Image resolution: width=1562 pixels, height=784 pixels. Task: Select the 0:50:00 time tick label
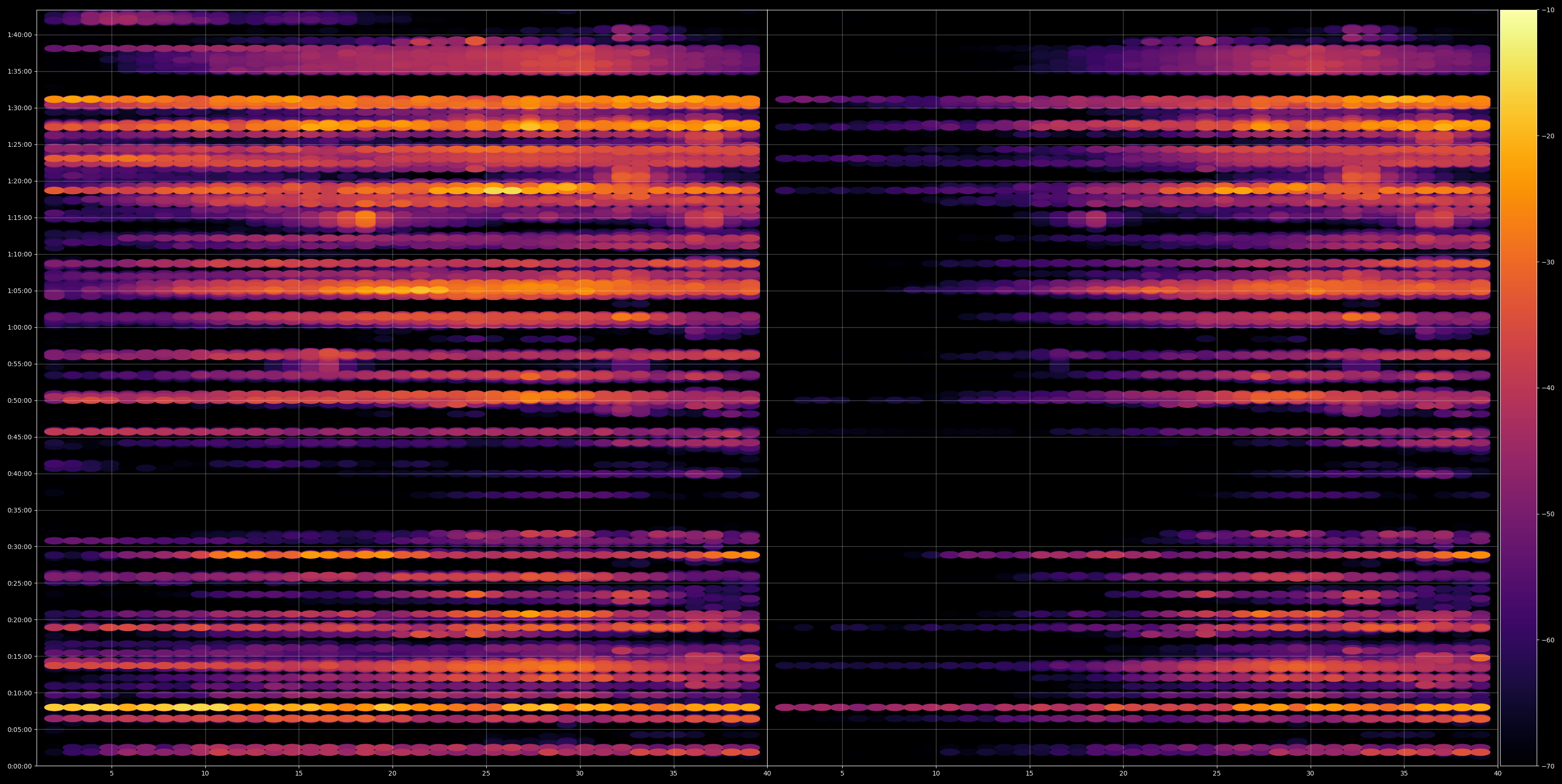[19, 400]
